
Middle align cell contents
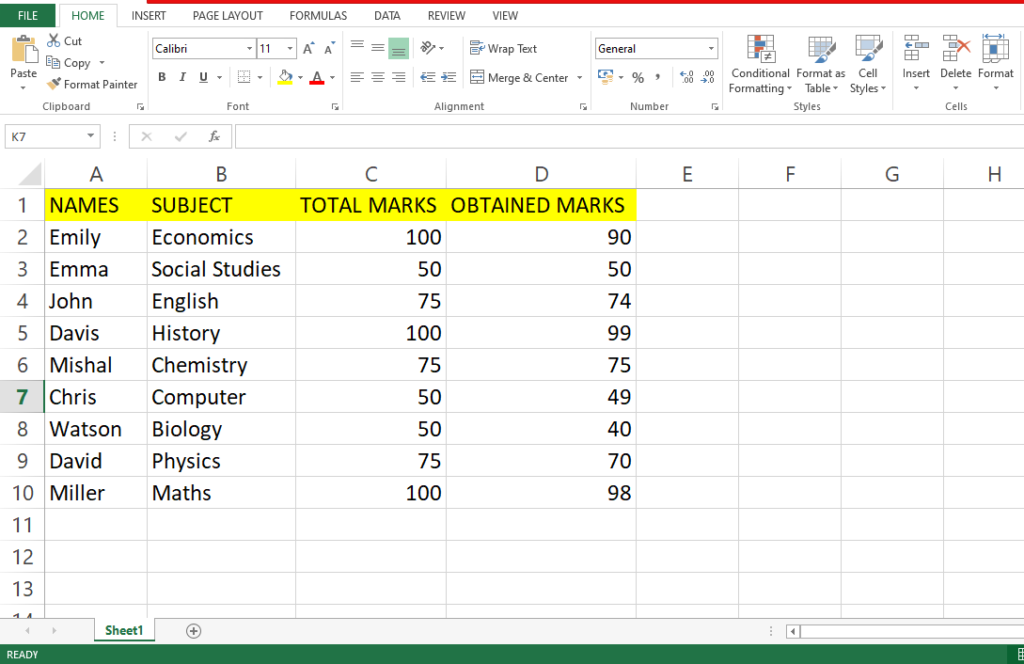377,48
